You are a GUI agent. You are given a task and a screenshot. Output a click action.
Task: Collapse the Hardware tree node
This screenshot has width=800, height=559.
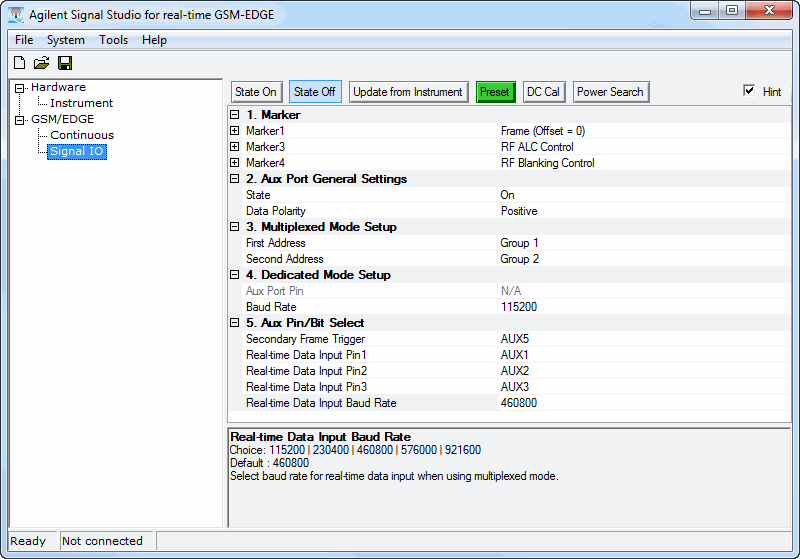(19, 88)
